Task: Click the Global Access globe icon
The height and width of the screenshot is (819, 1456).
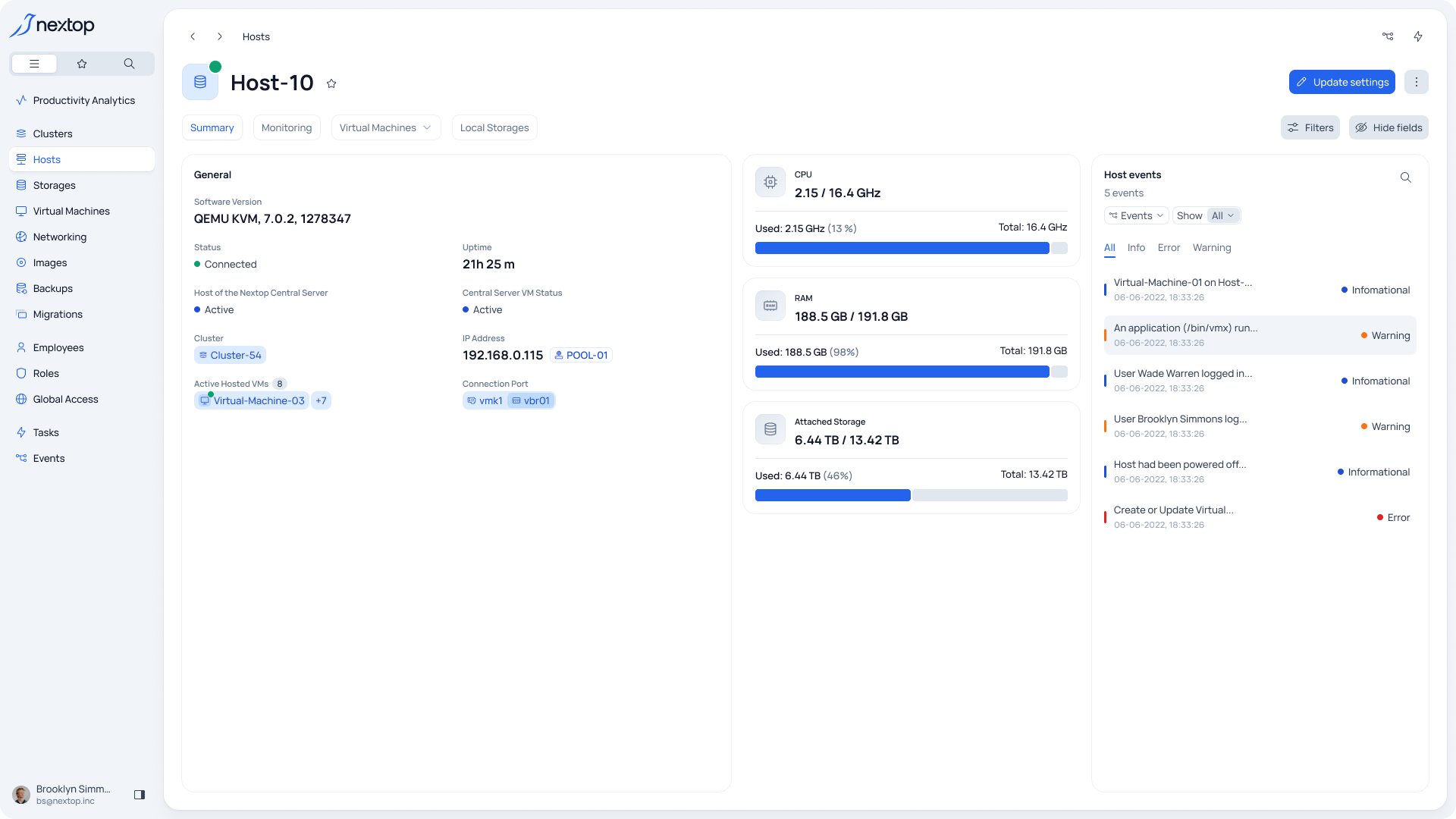Action: [x=21, y=399]
